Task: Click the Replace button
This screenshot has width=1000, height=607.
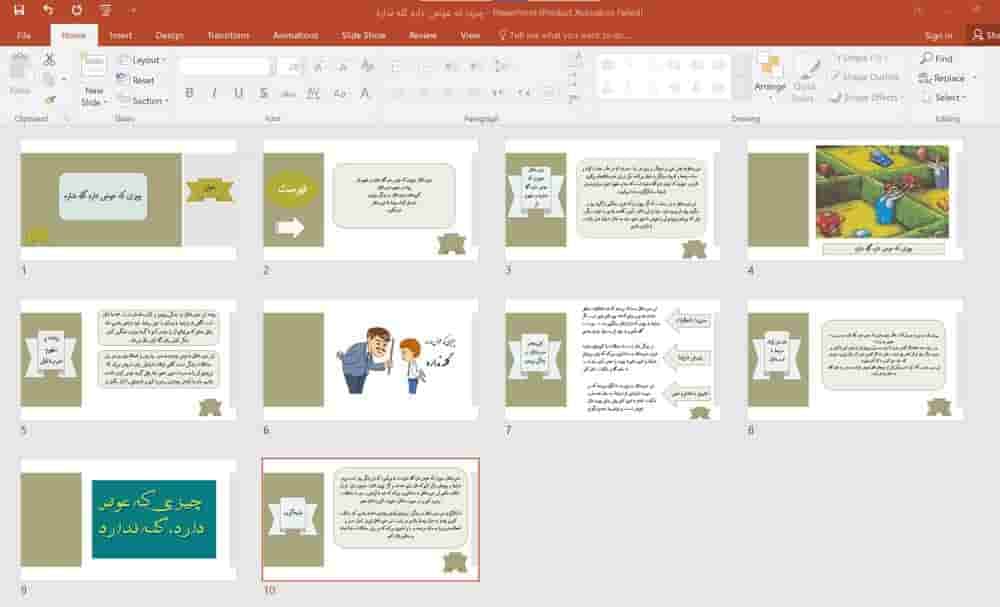Action: (x=947, y=78)
